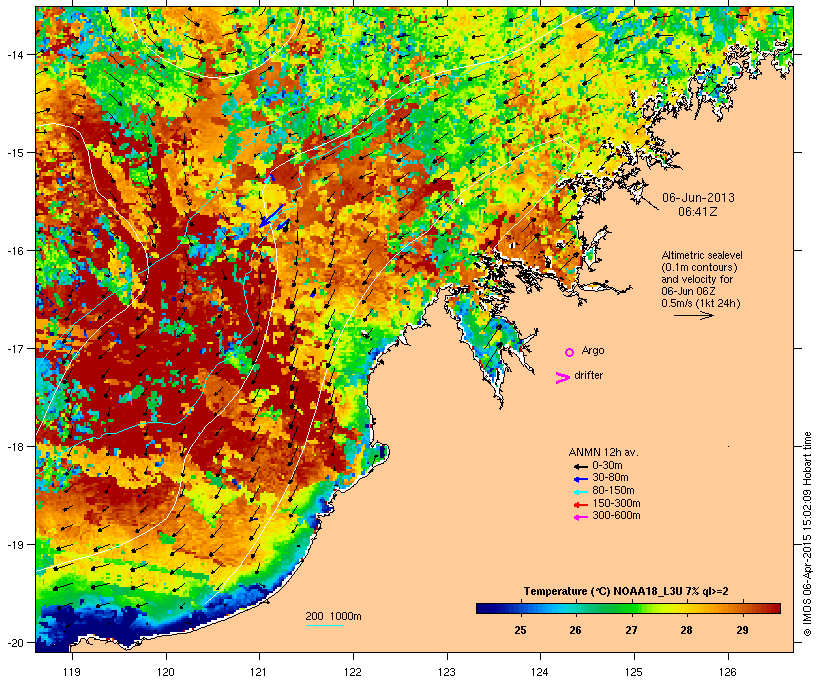Click the longitude axis label 126

coord(728,672)
